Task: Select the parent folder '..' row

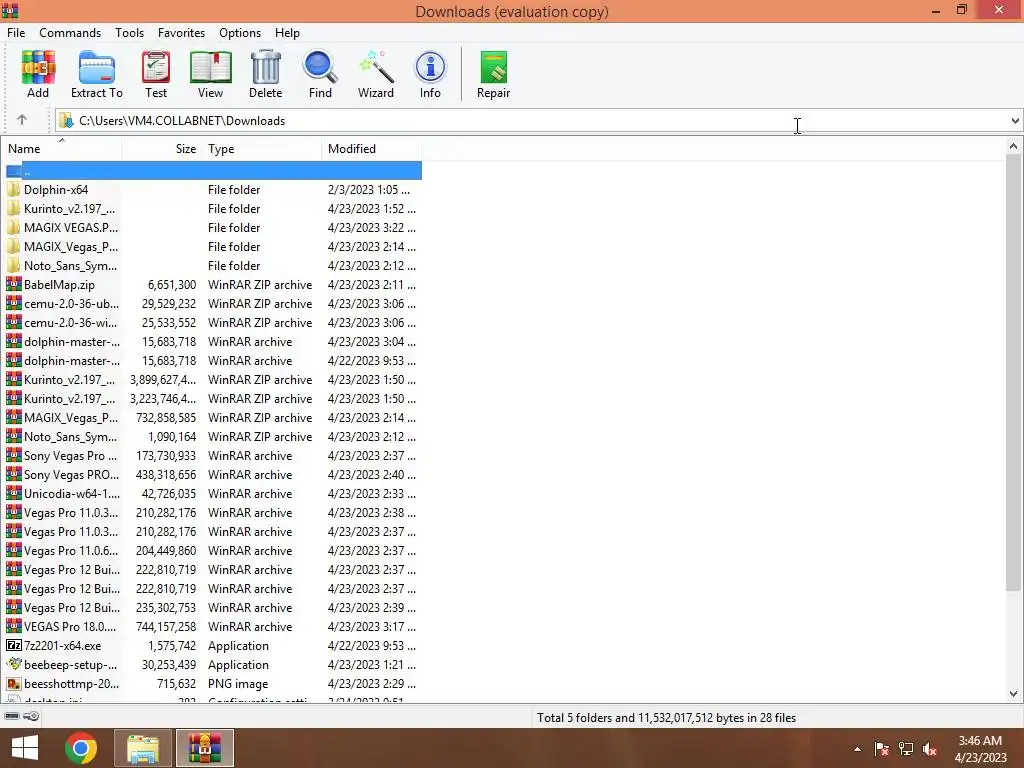Action: coord(214,171)
